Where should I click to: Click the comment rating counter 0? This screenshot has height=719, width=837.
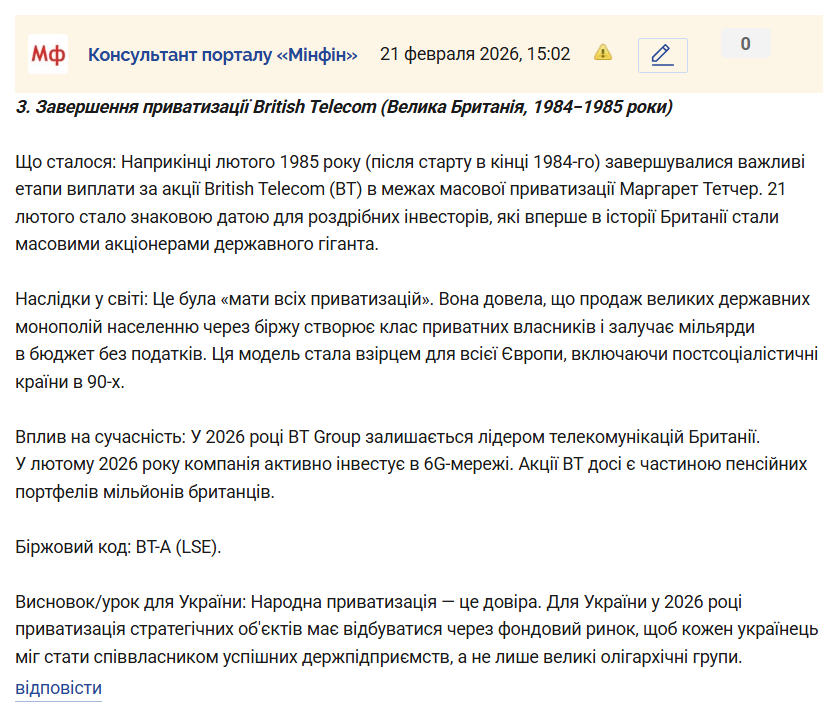click(746, 43)
